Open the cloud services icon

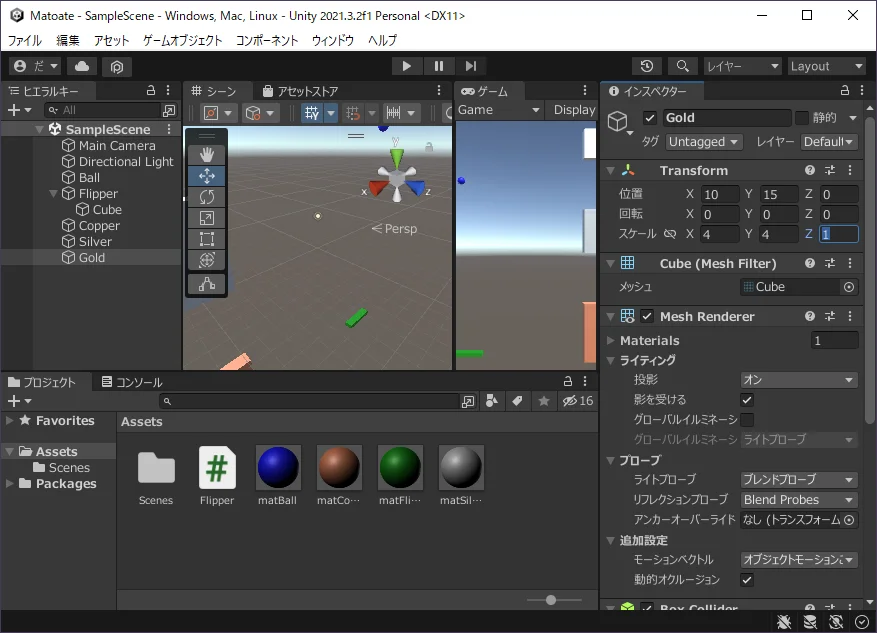82,66
